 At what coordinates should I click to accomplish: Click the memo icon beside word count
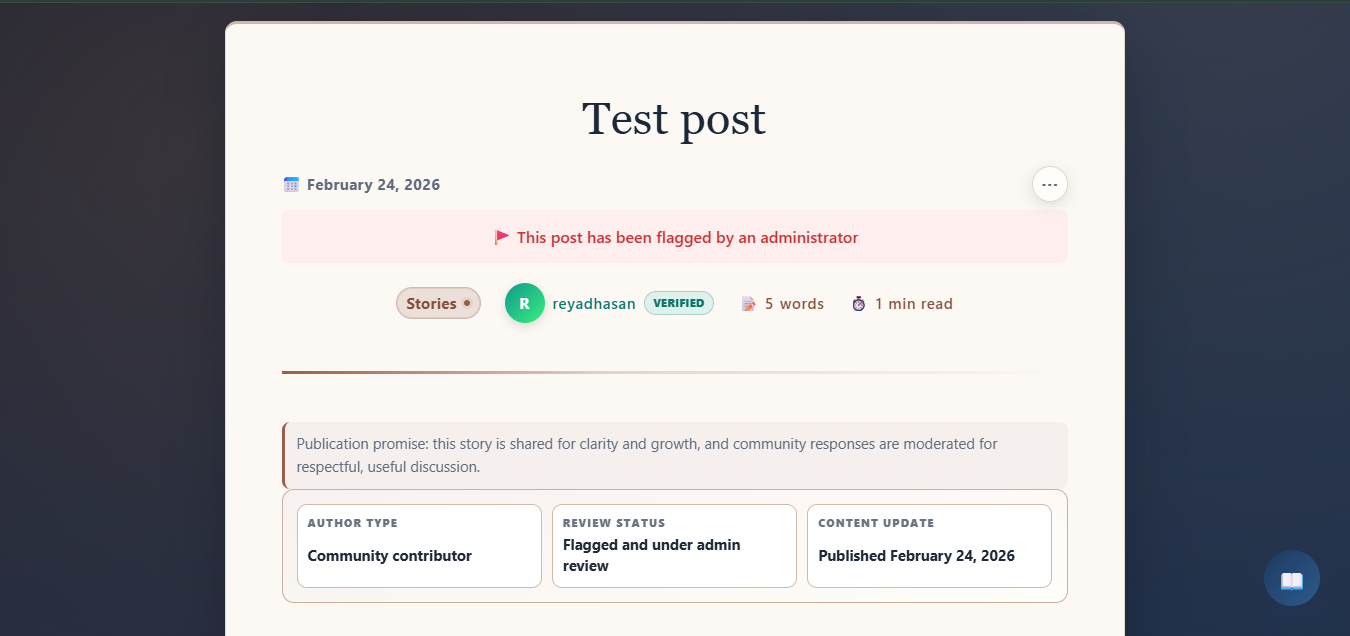click(748, 304)
